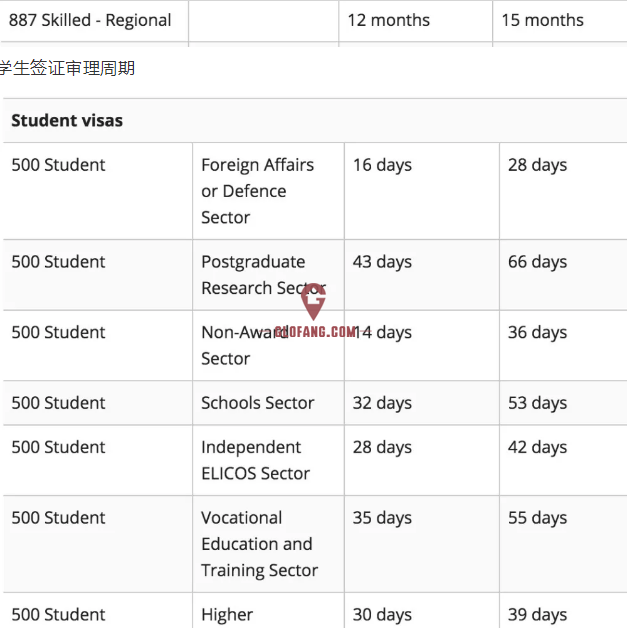The image size is (627, 628).
Task: Click Vocational Education and Training Sector cell
Action: point(268,544)
